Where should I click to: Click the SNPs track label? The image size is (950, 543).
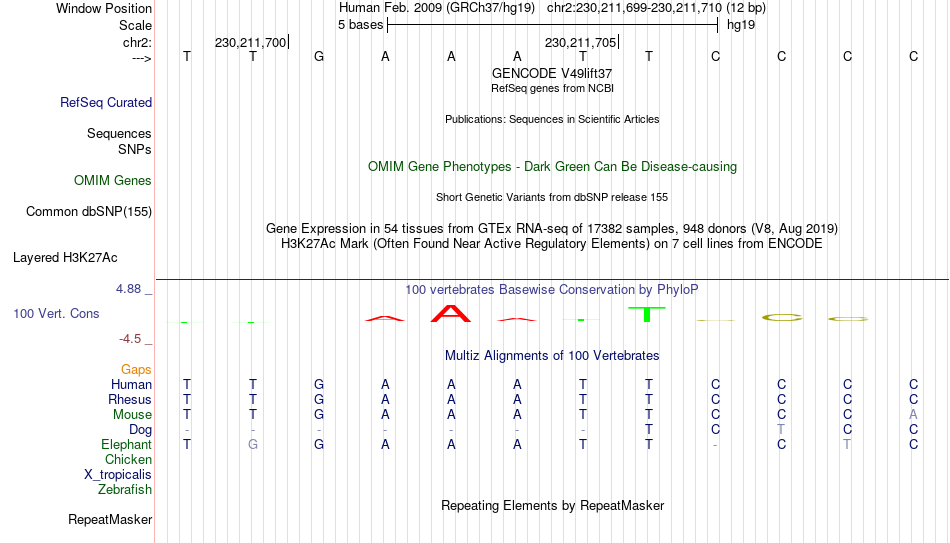135,149
